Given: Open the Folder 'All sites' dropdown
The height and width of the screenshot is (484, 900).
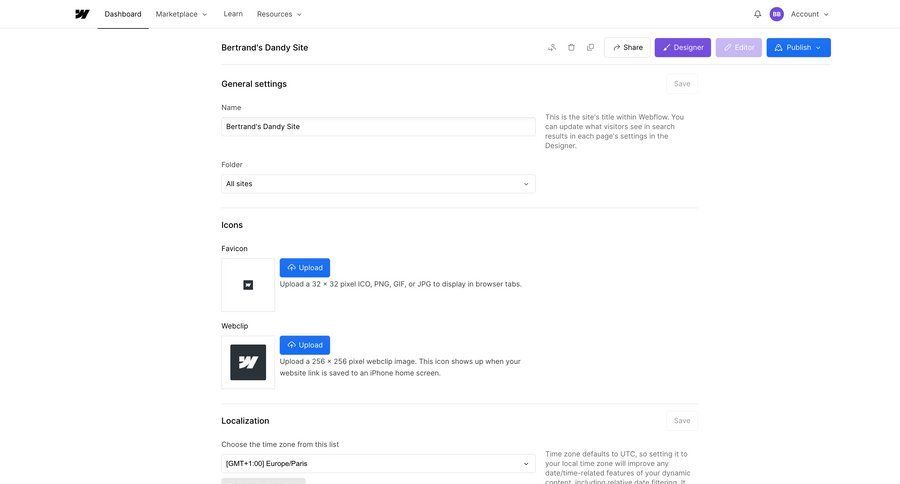Looking at the screenshot, I should point(378,184).
